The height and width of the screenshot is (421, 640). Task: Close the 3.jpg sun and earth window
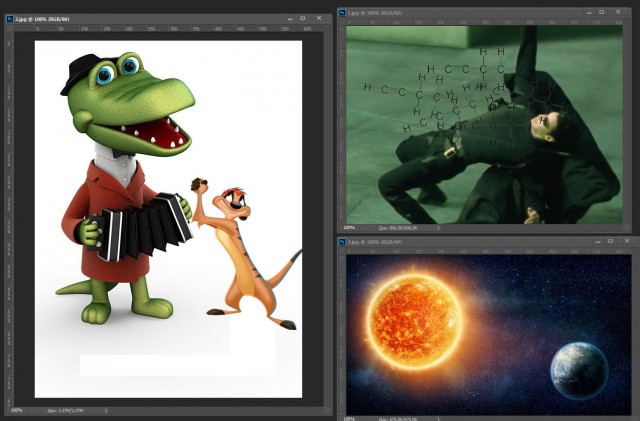pos(627,241)
